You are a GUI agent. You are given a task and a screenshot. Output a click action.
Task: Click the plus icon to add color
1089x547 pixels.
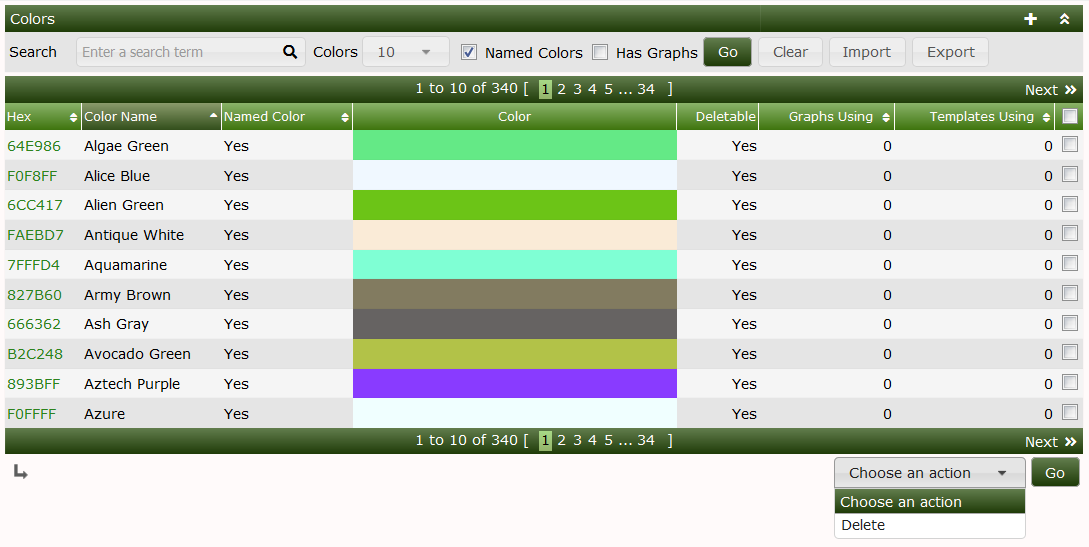(1031, 19)
